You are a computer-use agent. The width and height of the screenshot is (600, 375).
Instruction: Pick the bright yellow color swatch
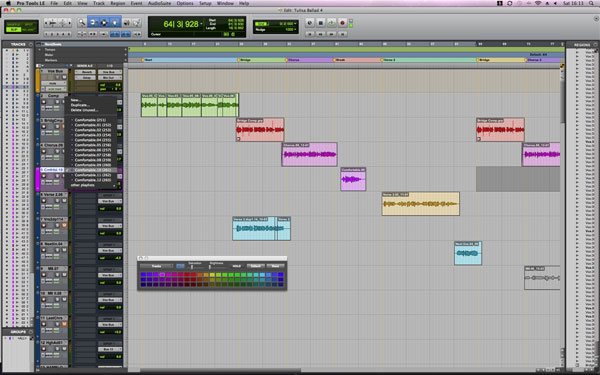click(x=212, y=275)
